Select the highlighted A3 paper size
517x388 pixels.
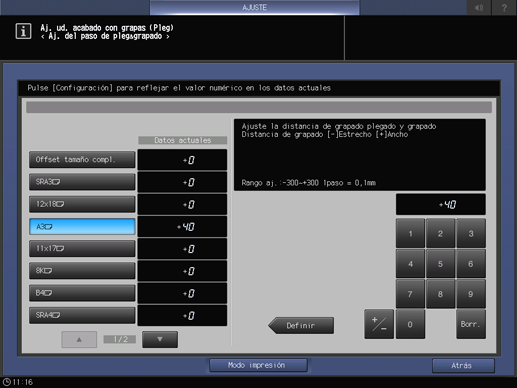point(82,227)
